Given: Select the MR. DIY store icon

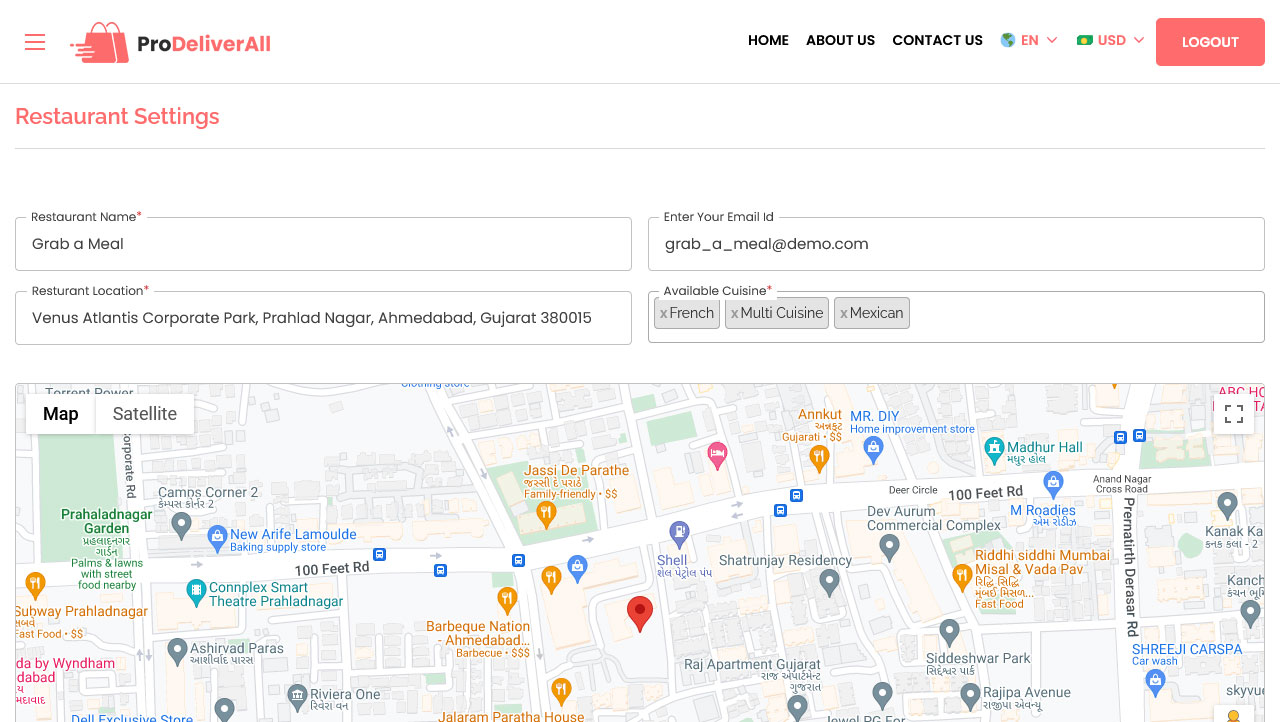Looking at the screenshot, I should [x=873, y=449].
